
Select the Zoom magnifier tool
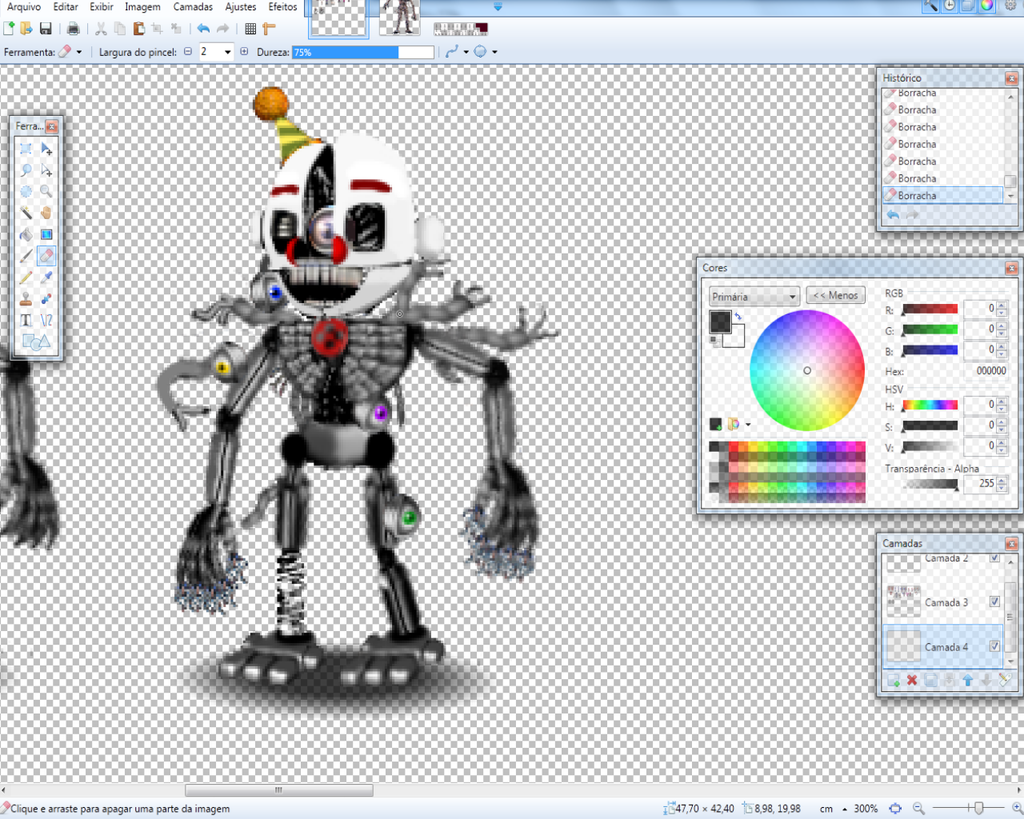(x=46, y=191)
